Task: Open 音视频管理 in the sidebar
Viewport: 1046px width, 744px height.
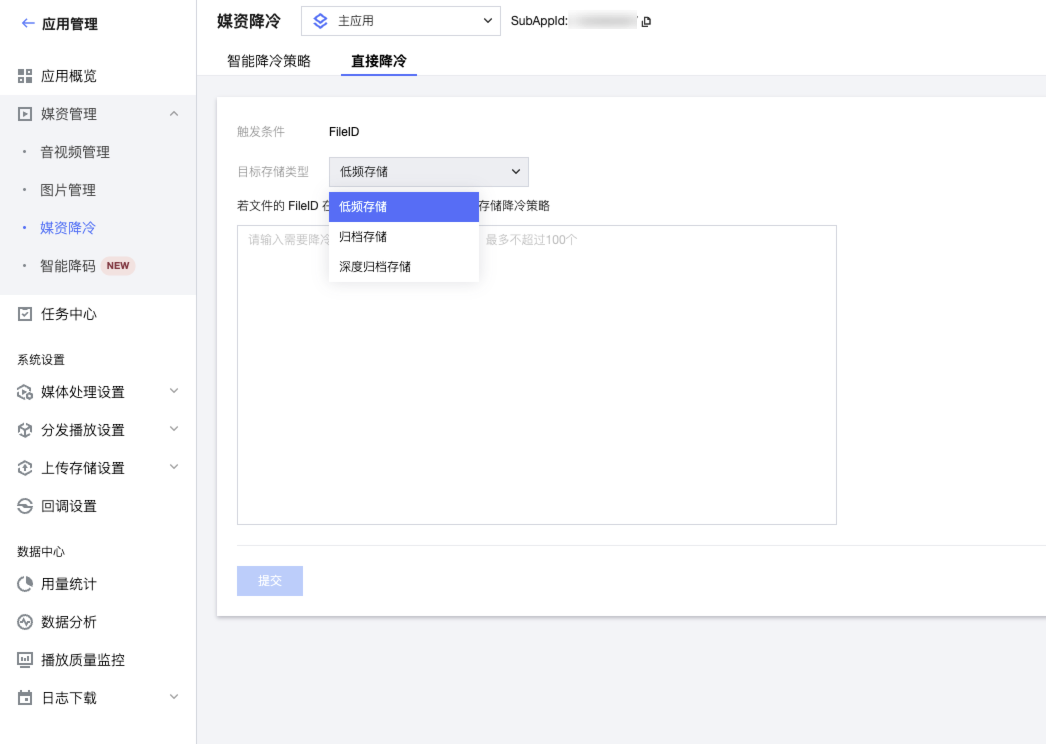Action: [x=75, y=152]
